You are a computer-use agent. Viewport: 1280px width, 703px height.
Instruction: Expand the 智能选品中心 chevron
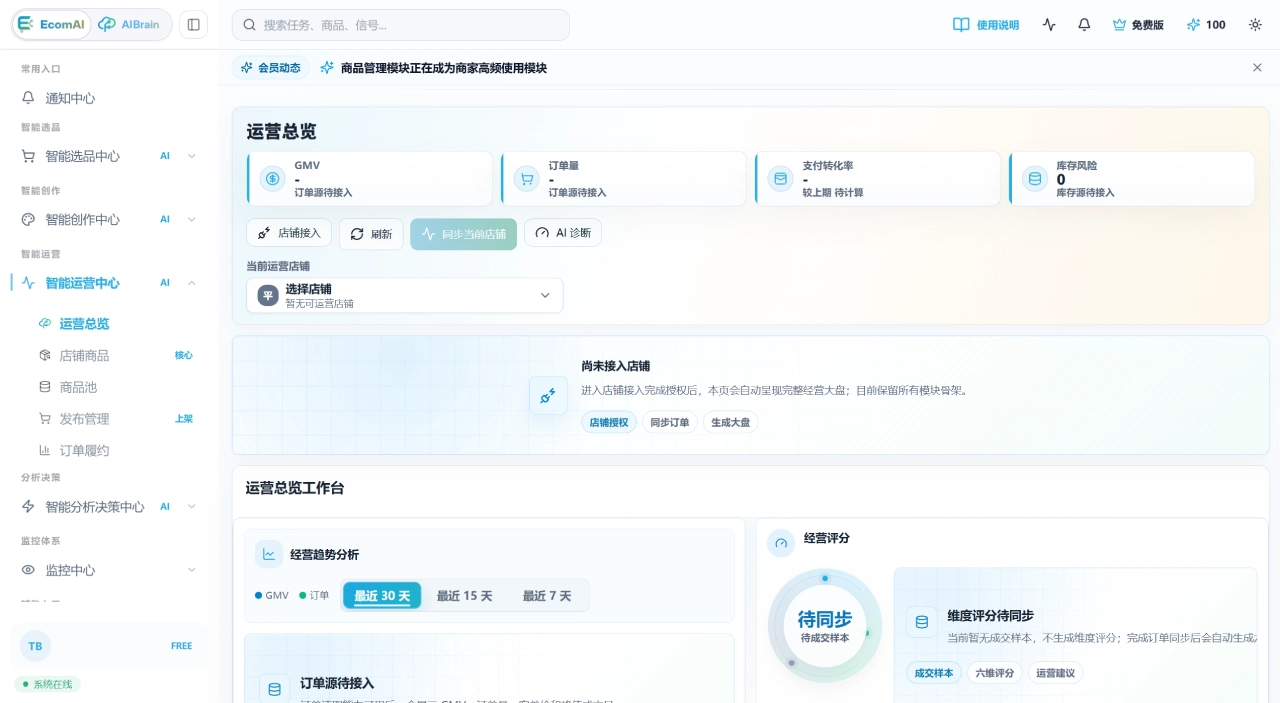[192, 156]
